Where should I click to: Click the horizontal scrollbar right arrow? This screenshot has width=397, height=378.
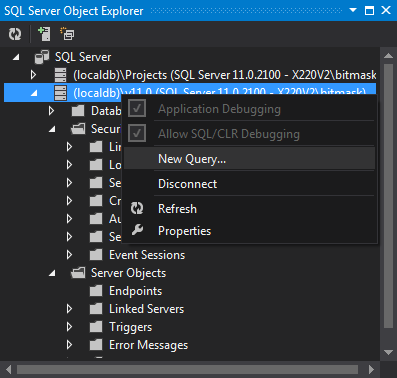click(x=371, y=369)
